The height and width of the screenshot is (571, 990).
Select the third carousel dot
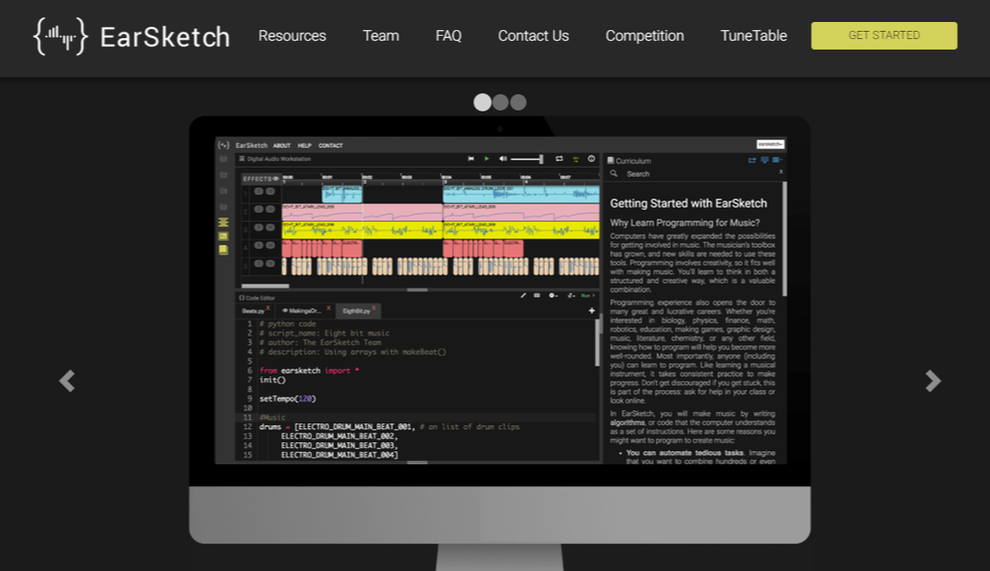point(518,102)
